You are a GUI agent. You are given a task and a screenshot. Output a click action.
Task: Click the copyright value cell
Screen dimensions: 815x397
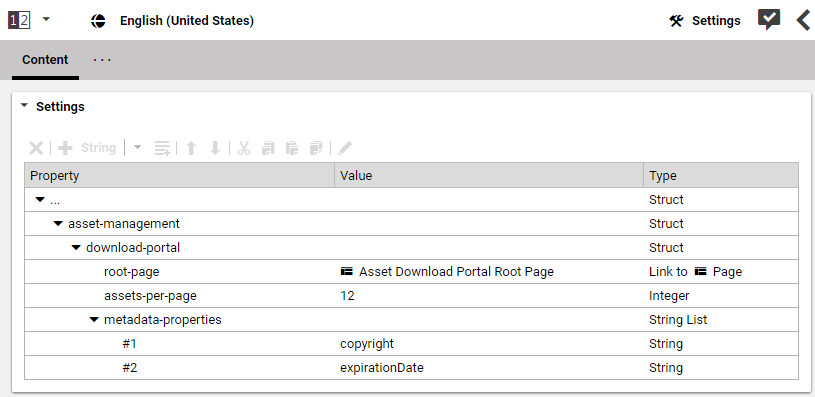pyautogui.click(x=489, y=343)
